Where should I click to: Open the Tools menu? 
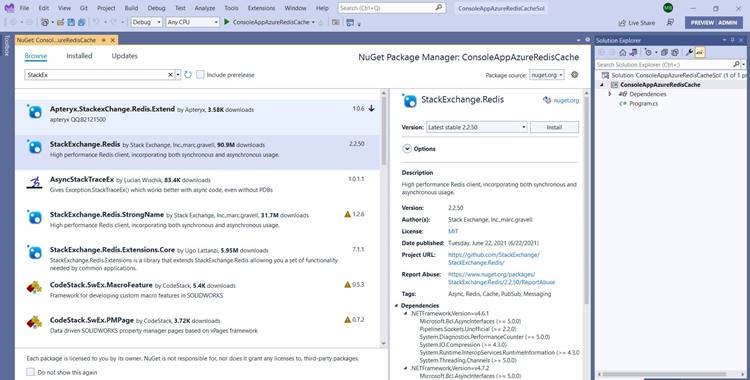pyautogui.click(x=231, y=8)
